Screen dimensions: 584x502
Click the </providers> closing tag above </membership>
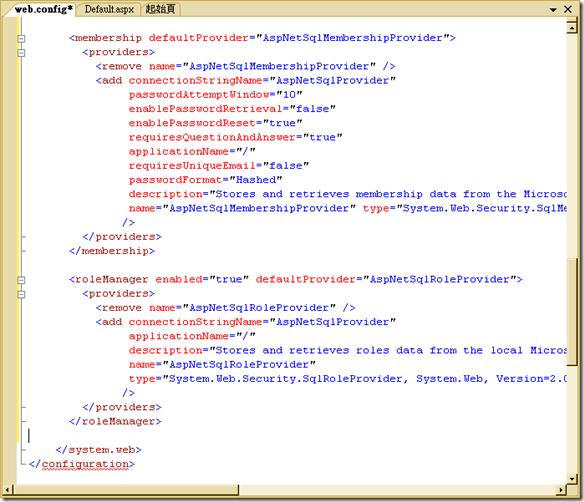pos(122,237)
